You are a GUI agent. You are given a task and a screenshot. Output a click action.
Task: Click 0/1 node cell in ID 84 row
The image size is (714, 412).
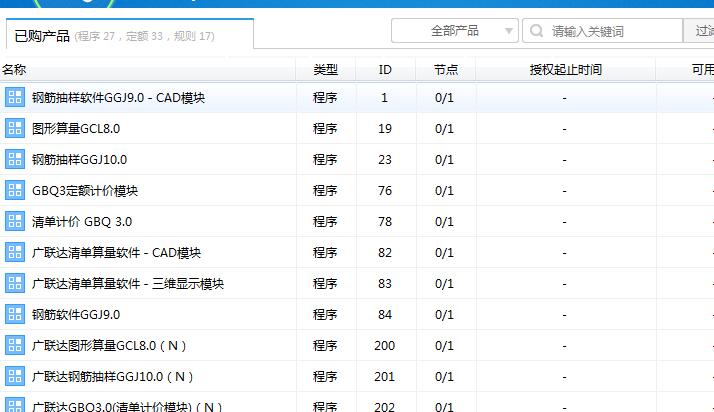(444, 315)
